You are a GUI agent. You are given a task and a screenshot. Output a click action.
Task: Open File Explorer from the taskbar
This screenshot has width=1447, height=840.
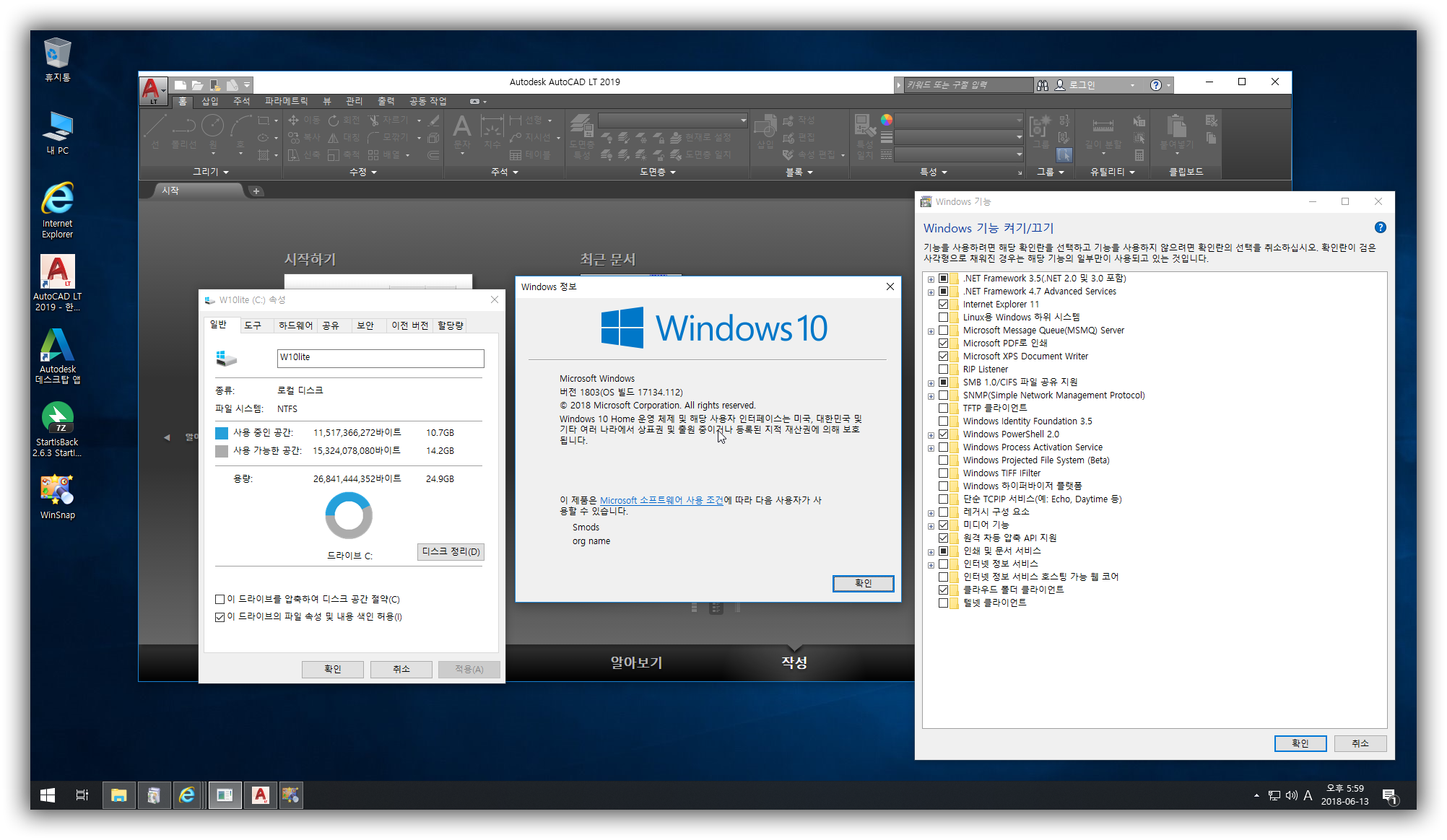[119, 795]
